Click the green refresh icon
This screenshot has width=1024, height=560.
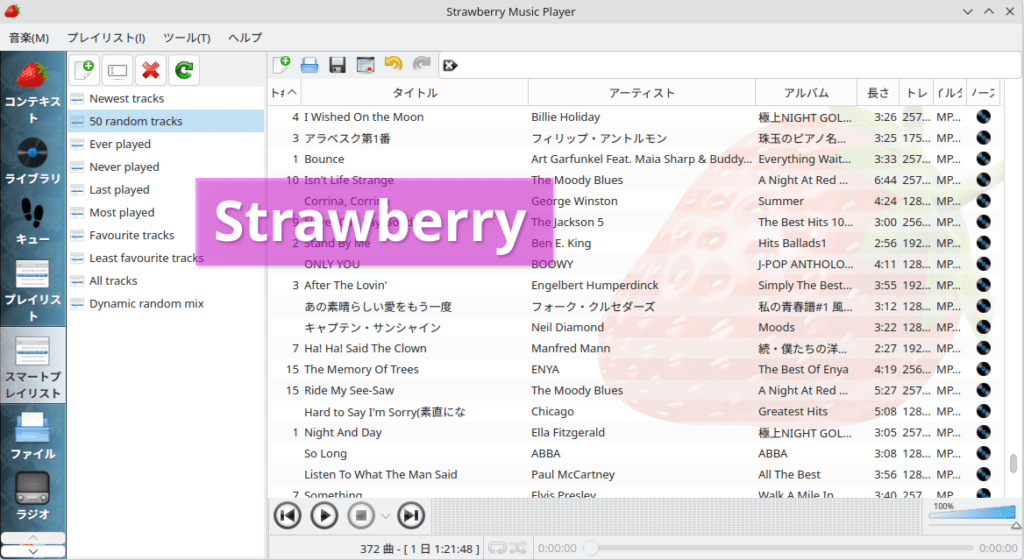(x=184, y=70)
